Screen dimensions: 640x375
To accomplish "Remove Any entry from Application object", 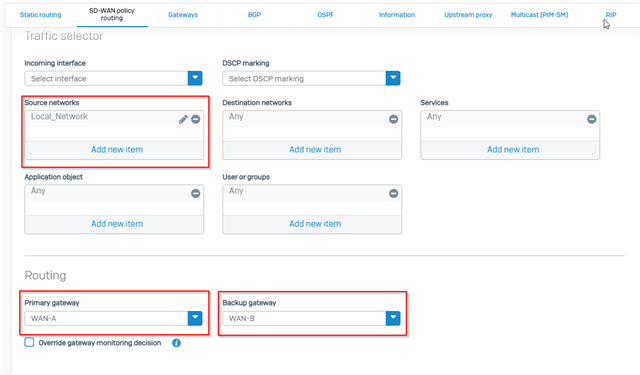I will pyautogui.click(x=196, y=193).
